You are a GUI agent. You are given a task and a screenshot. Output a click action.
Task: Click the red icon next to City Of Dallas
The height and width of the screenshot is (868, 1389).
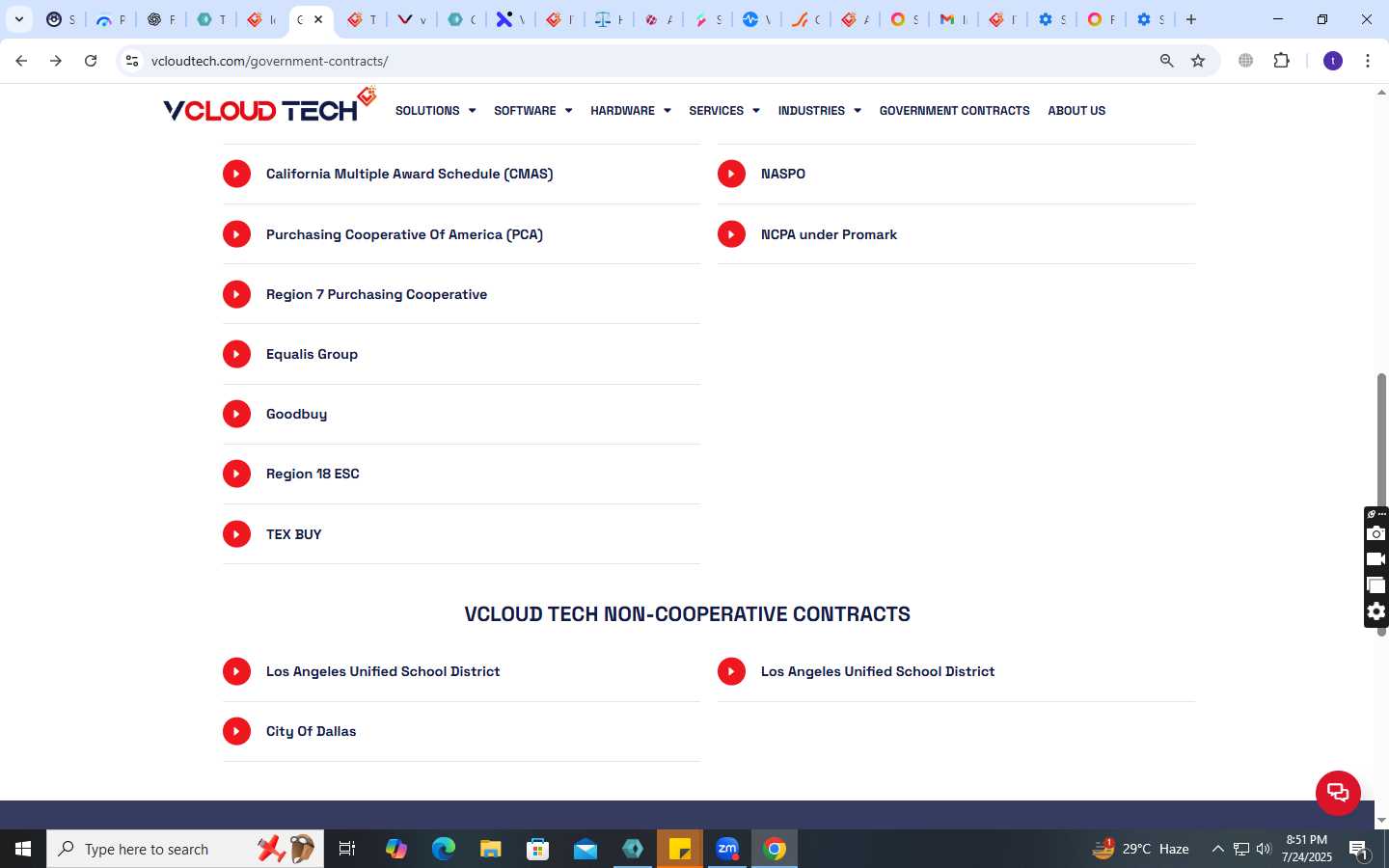236,731
